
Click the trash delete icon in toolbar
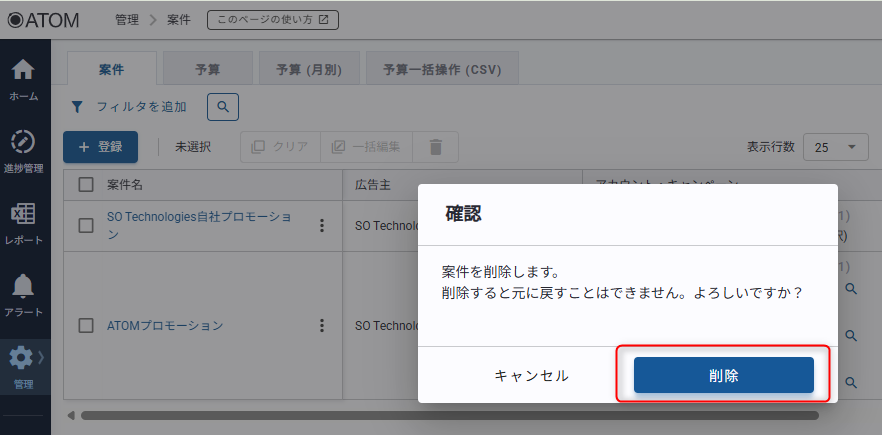(x=435, y=147)
